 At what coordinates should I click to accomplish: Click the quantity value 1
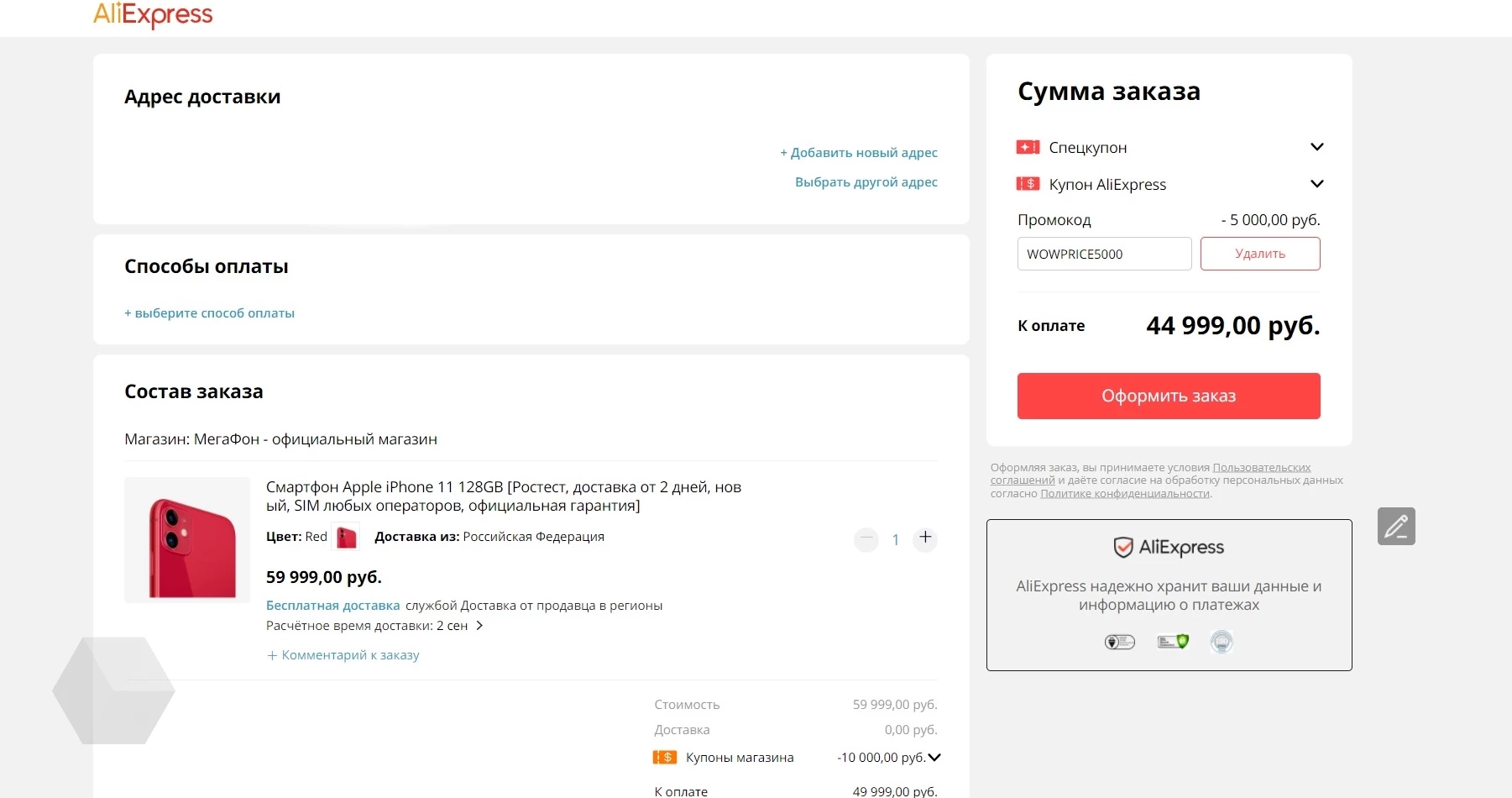pyautogui.click(x=896, y=539)
